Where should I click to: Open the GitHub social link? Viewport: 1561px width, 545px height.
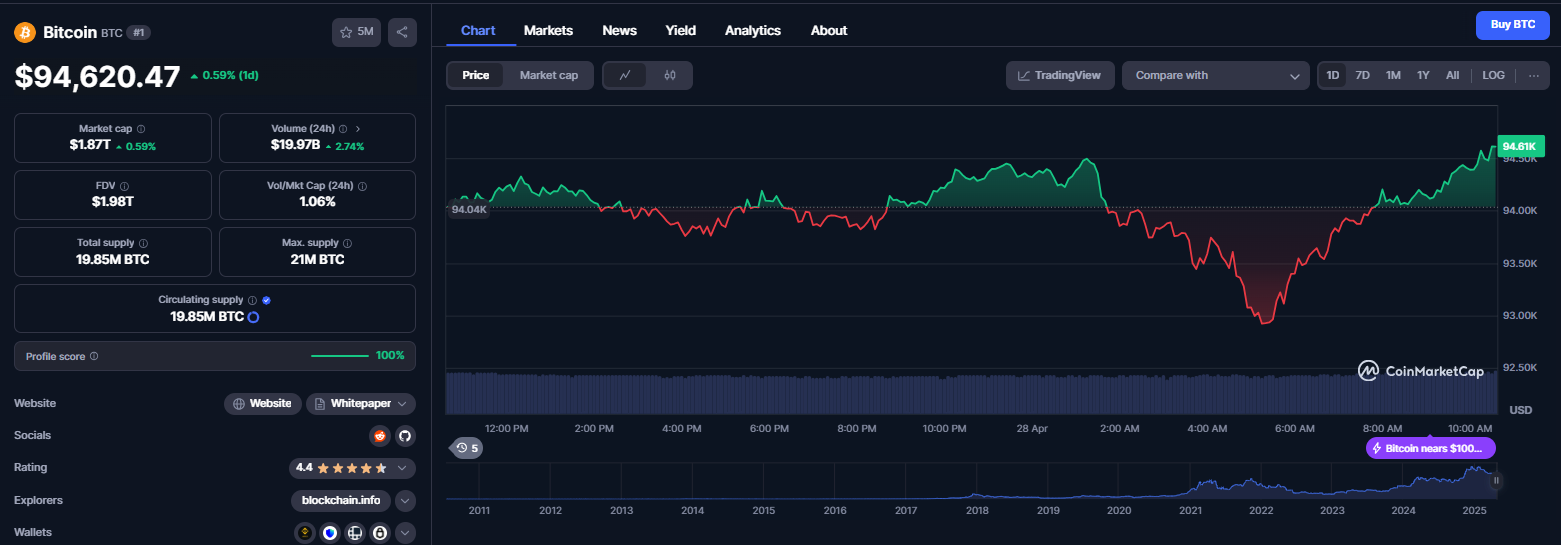click(405, 435)
